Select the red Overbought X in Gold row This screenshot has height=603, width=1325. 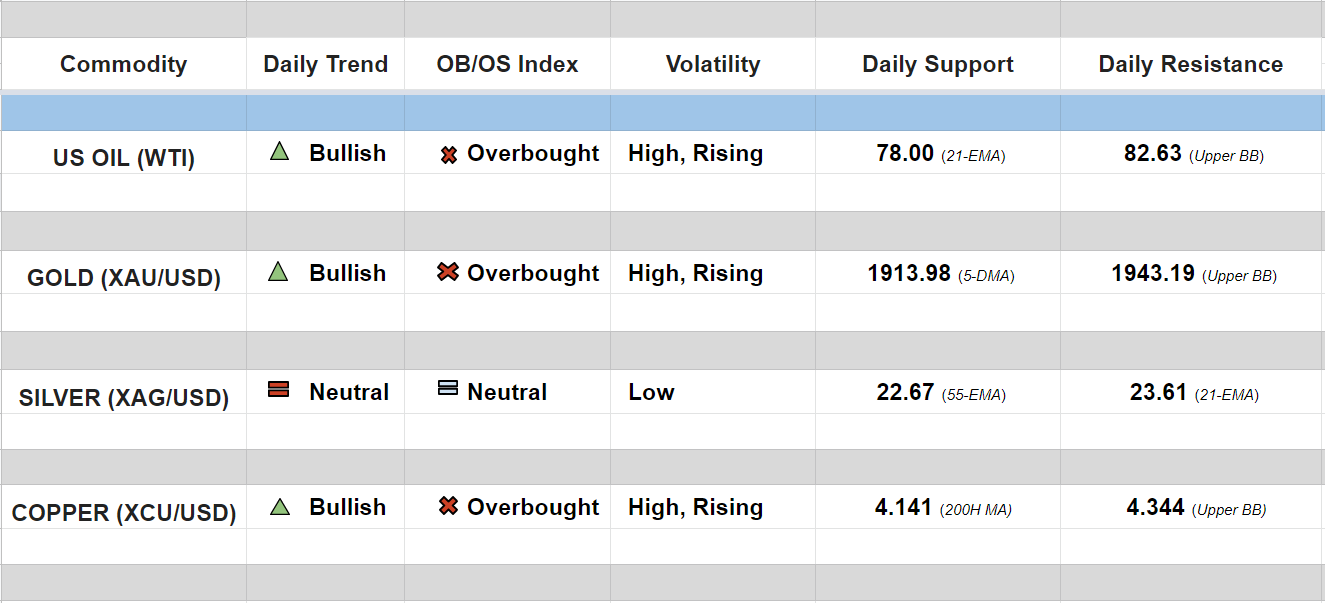click(448, 272)
